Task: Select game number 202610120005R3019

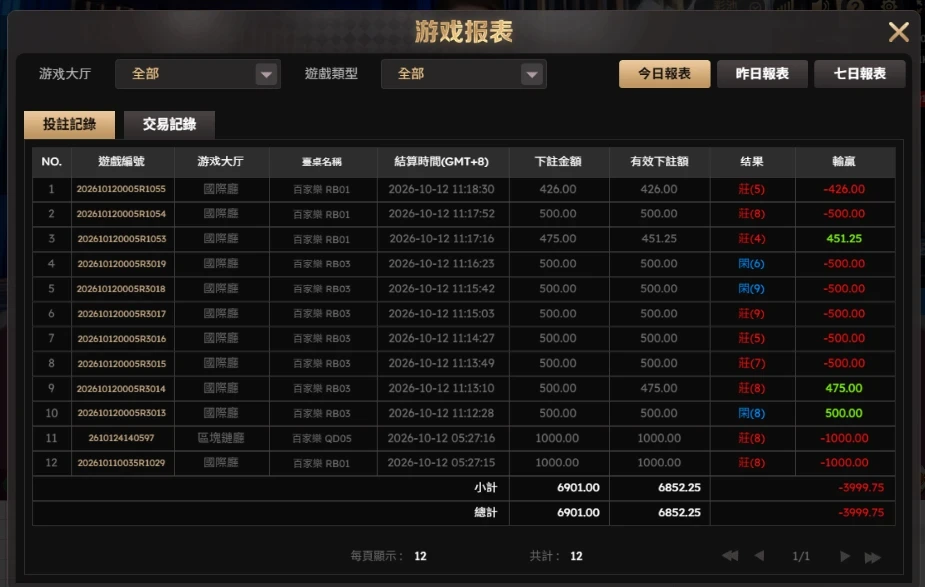Action: 122,264
